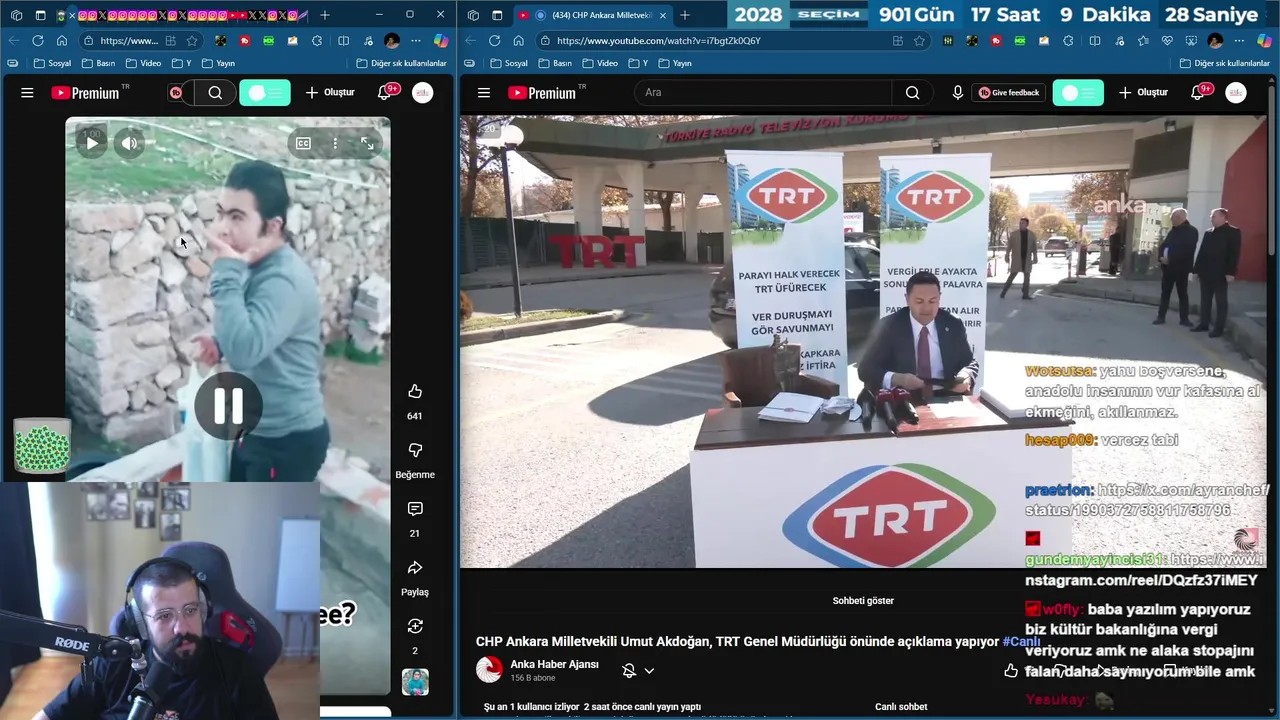1280x720 pixels.
Task: Open Basın bookmarks folder in right window
Action: 555,63
